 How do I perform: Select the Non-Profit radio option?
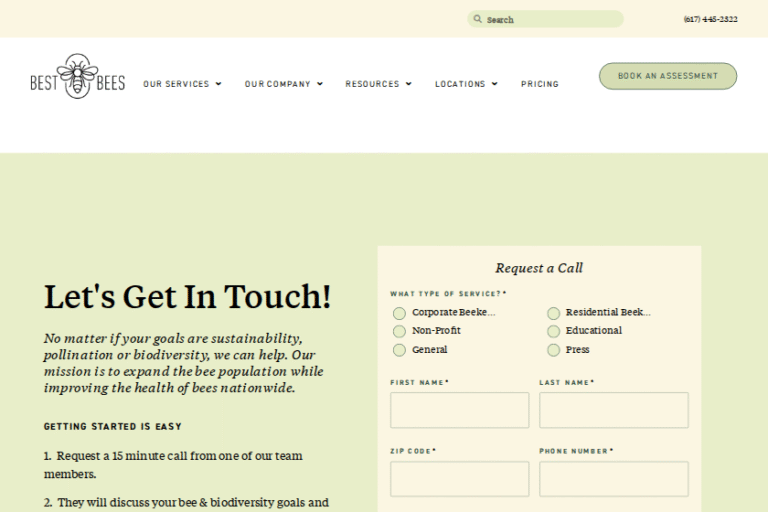point(400,331)
